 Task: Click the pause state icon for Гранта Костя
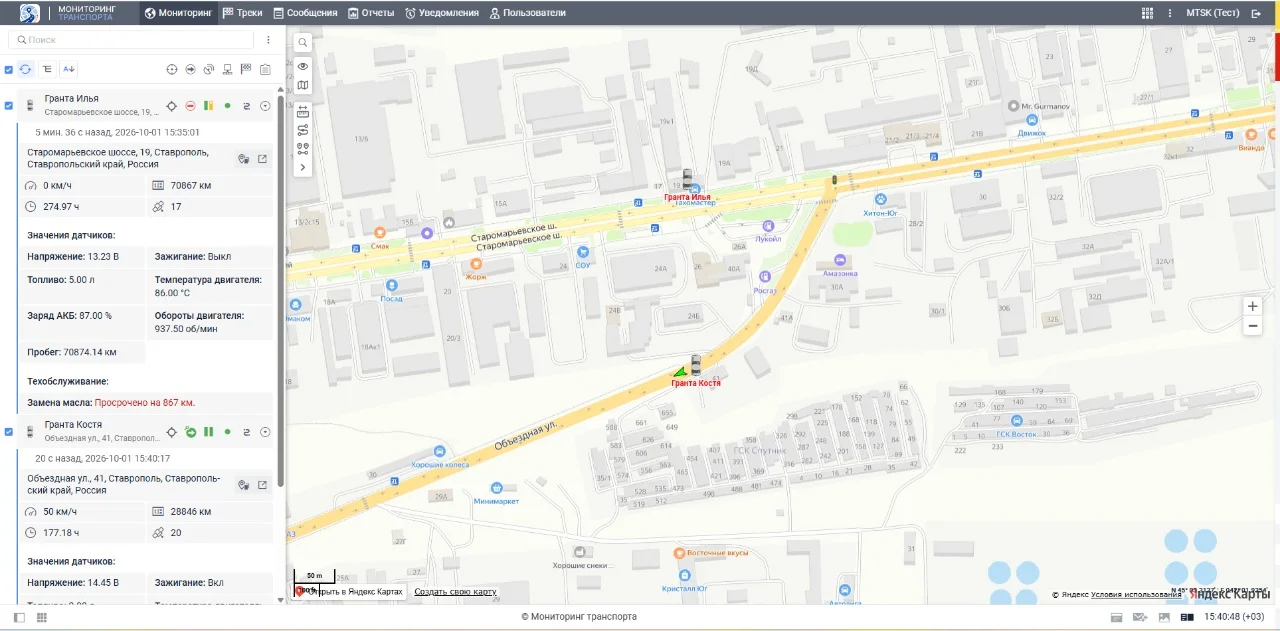click(x=209, y=432)
